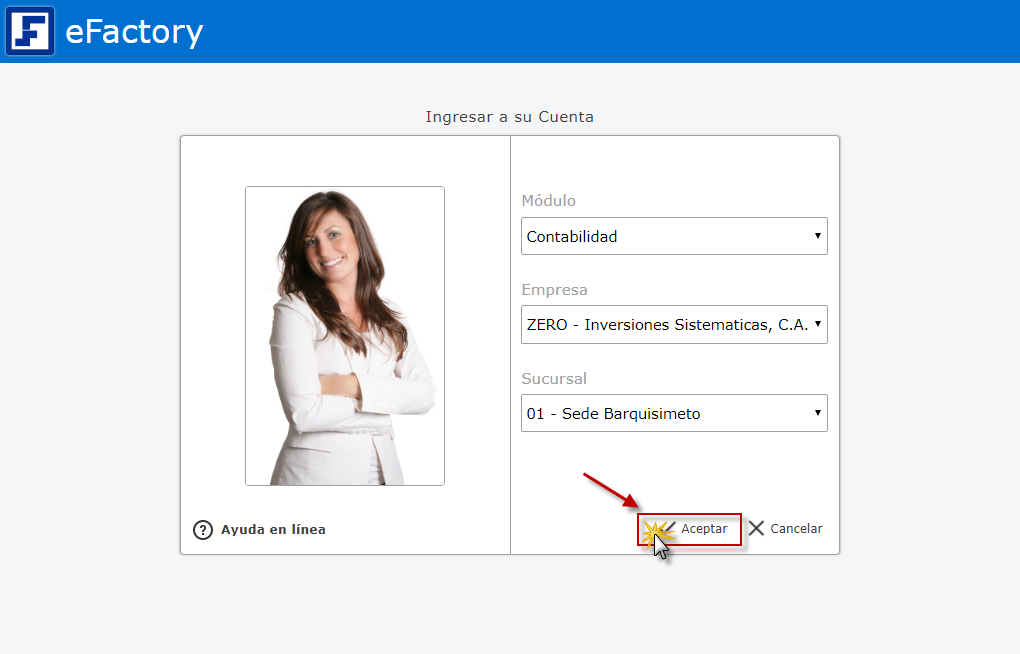Click the Sucursal field label

(x=554, y=379)
